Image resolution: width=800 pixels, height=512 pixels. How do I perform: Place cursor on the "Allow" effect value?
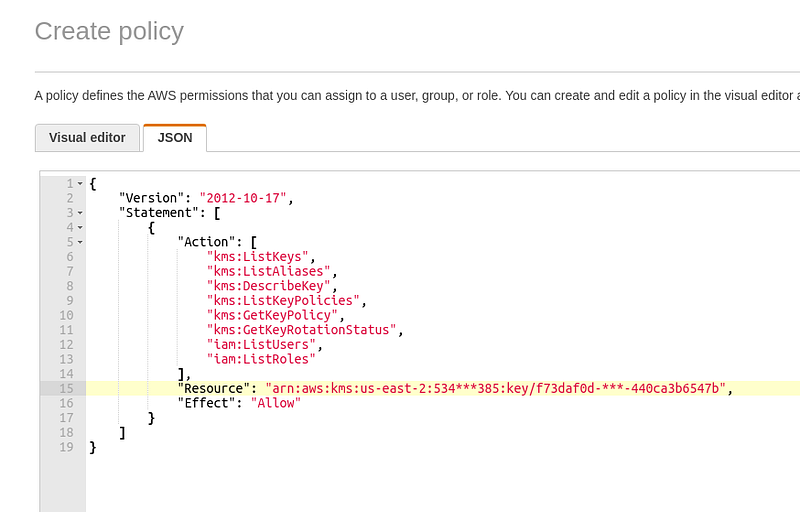click(x=276, y=403)
